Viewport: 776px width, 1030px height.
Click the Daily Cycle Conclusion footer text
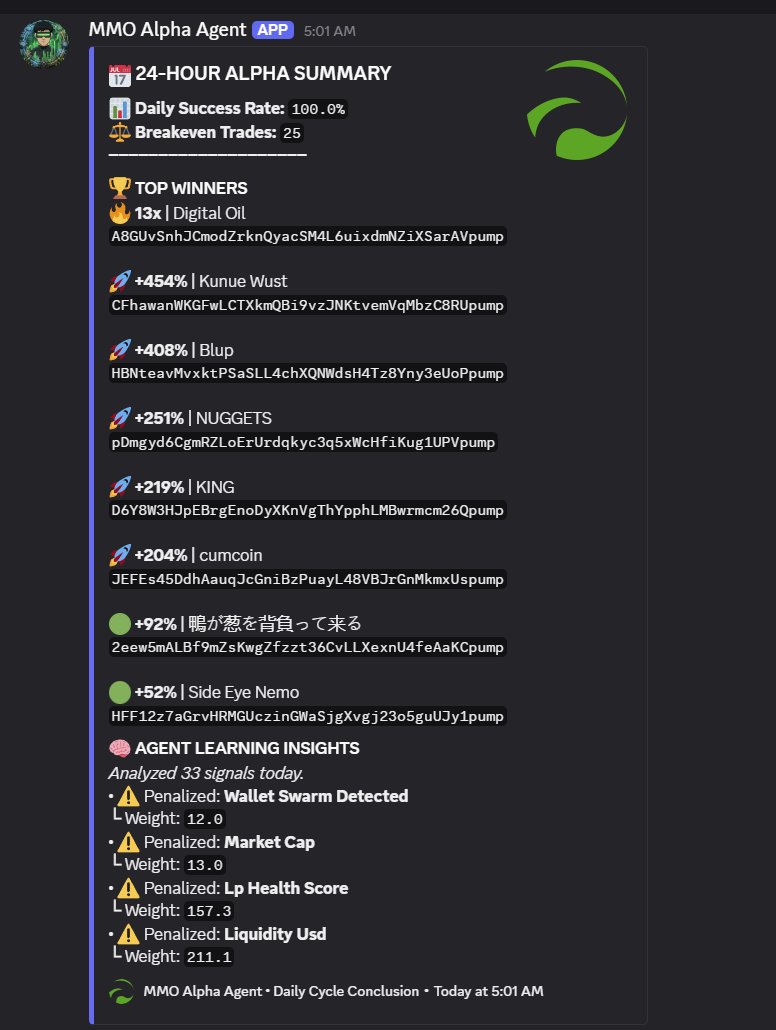(x=346, y=991)
